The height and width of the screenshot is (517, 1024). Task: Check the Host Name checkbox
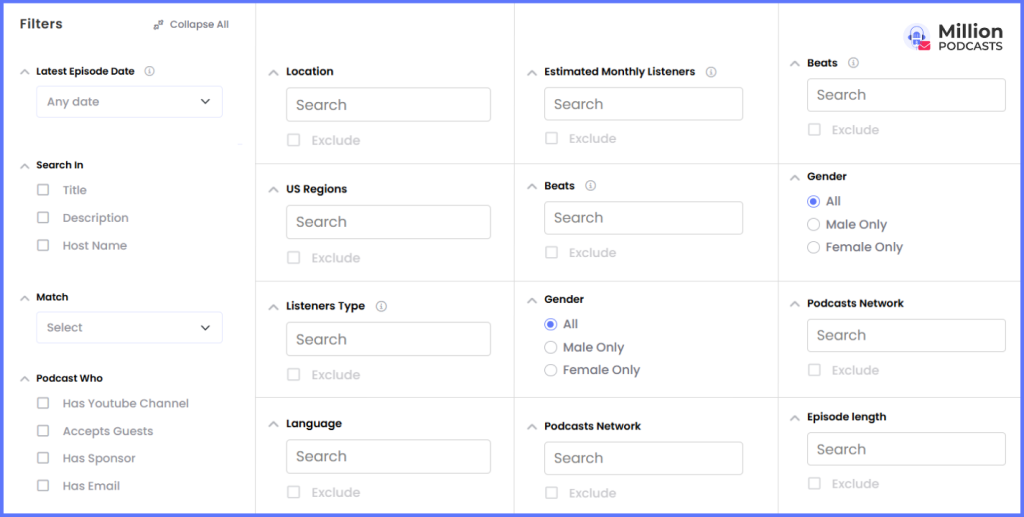pyautogui.click(x=43, y=245)
